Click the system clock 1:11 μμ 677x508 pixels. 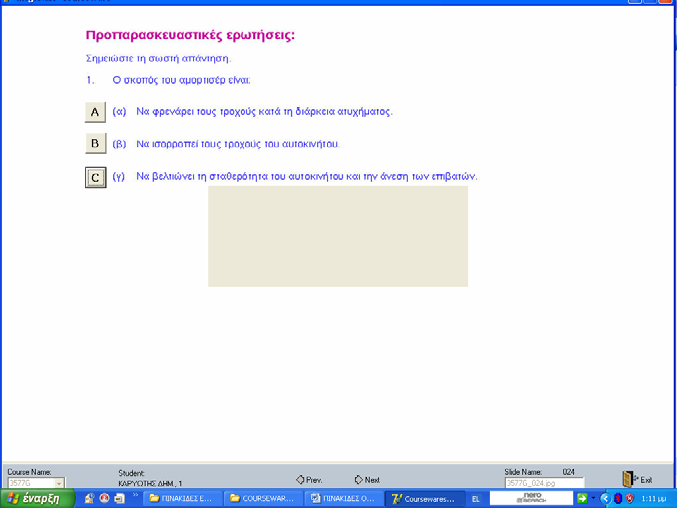[653, 499]
